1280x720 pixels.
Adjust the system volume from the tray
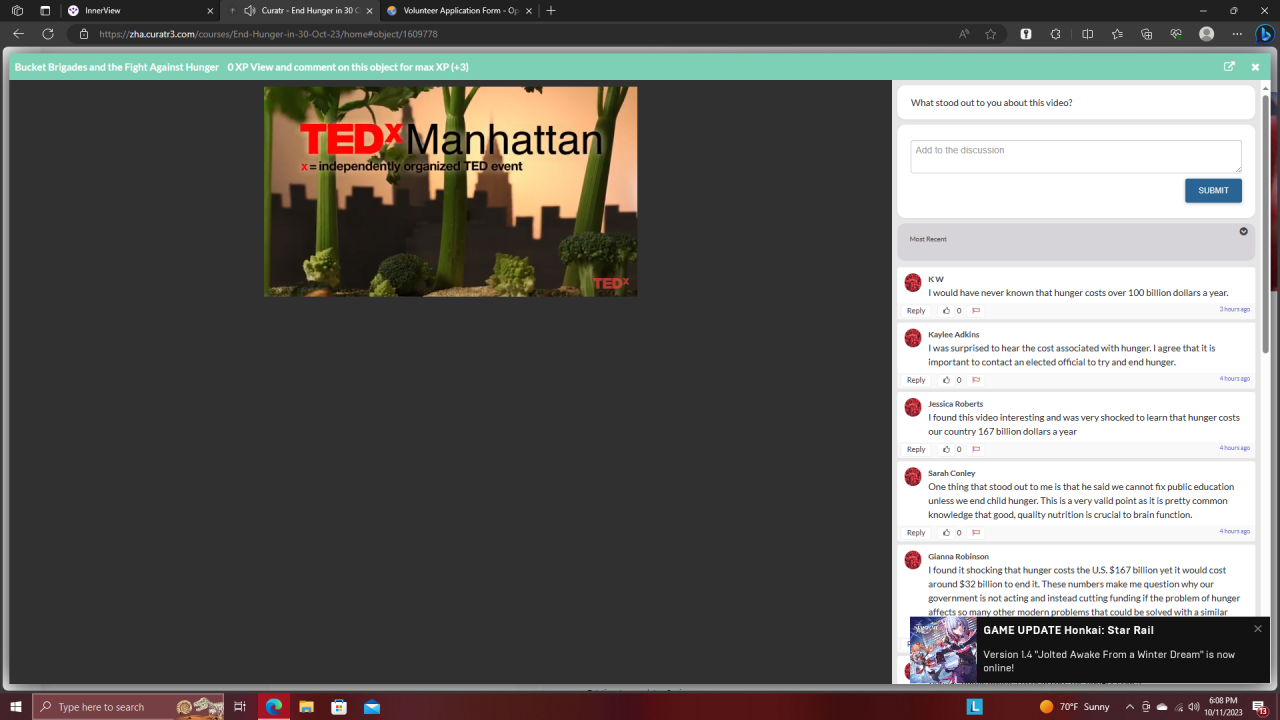pos(1194,707)
